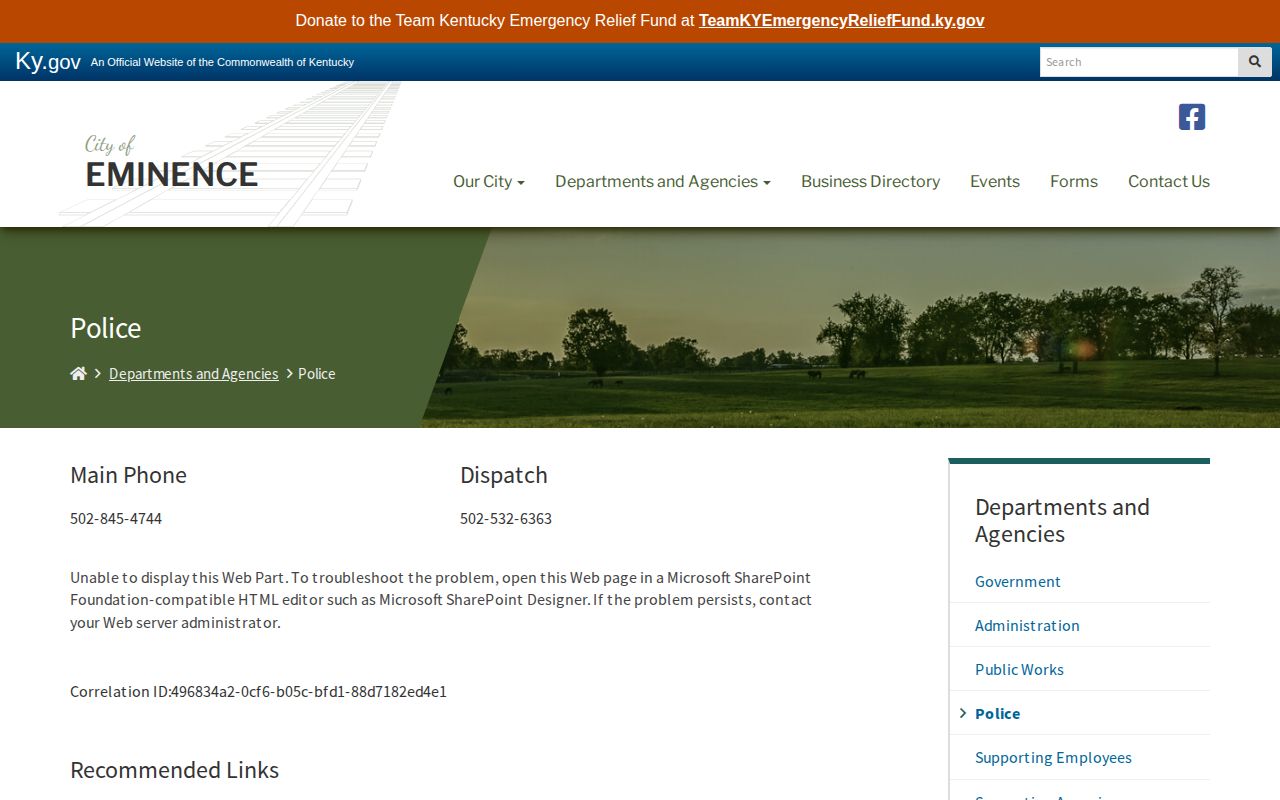This screenshot has width=1280, height=800.
Task: Follow TeamKYEmergencyReliefFund.ky.gov donation link
Action: point(842,20)
